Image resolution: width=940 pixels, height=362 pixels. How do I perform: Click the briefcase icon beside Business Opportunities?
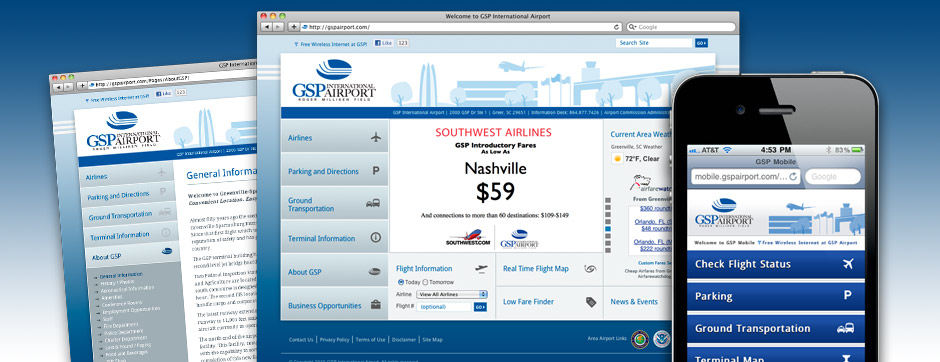pos(375,304)
